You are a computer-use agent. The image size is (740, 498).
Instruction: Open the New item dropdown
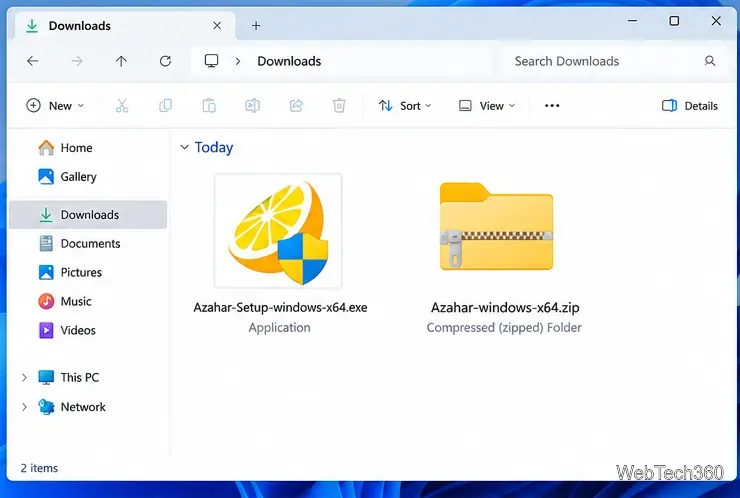[x=55, y=106]
